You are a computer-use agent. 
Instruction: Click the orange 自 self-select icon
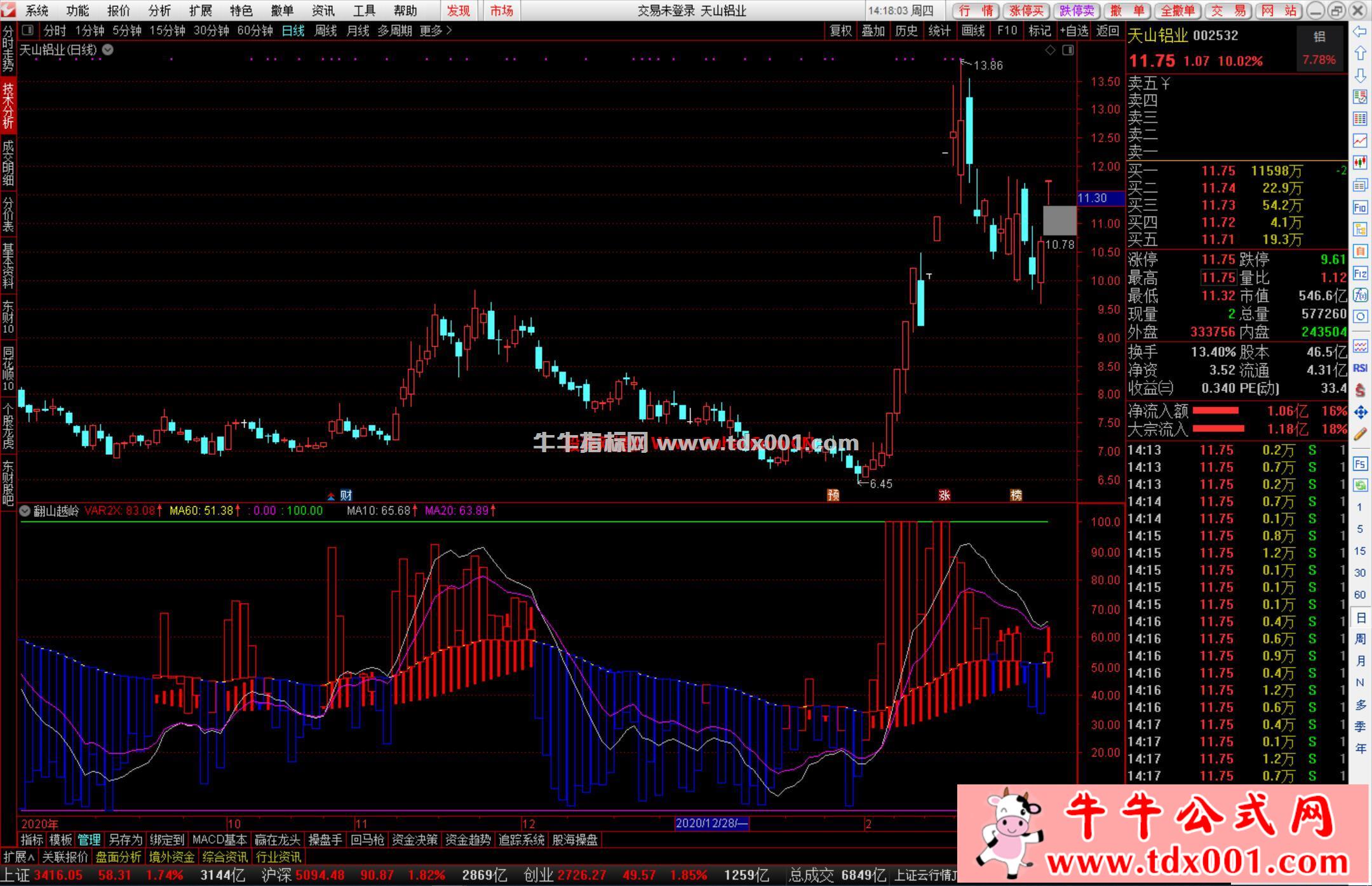[1360, 252]
